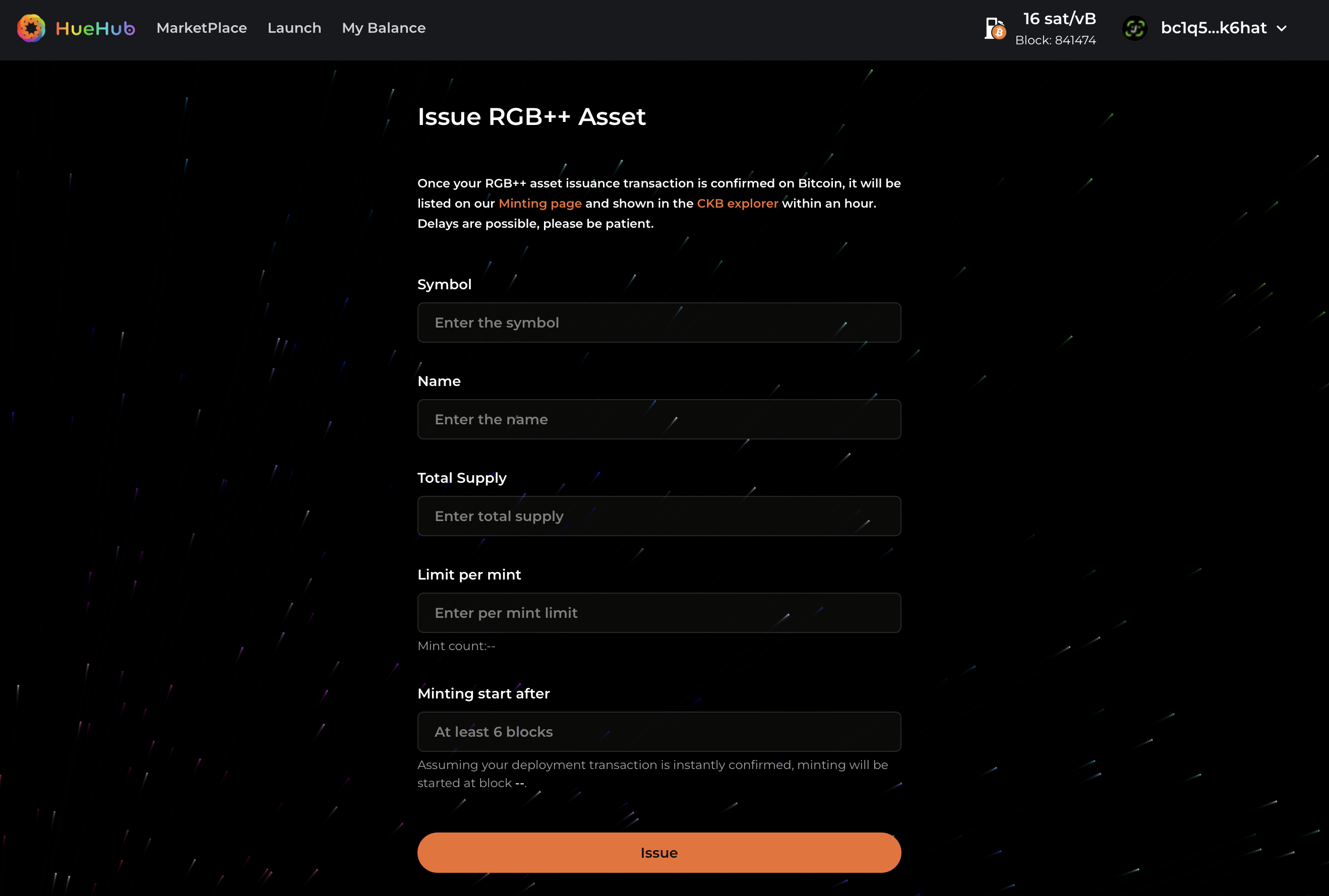Follow the Minting page link
Viewport: 1329px width, 896px height.
539,204
